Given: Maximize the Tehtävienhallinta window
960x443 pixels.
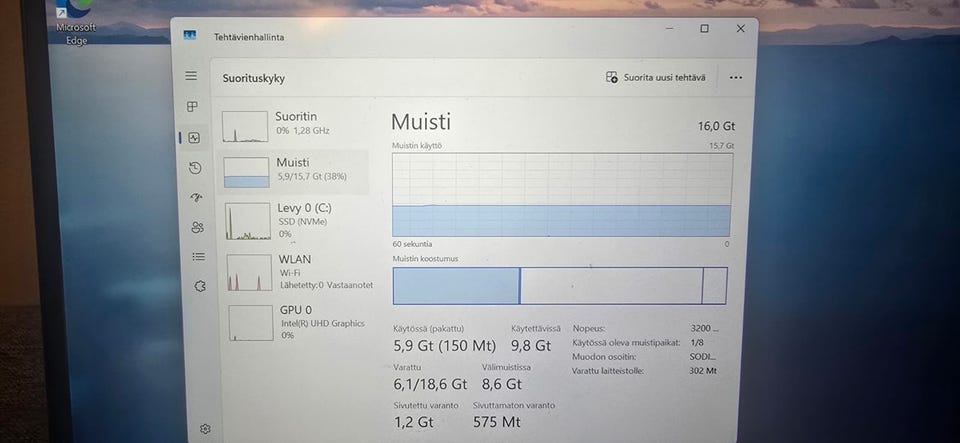Looking at the screenshot, I should coord(705,29).
